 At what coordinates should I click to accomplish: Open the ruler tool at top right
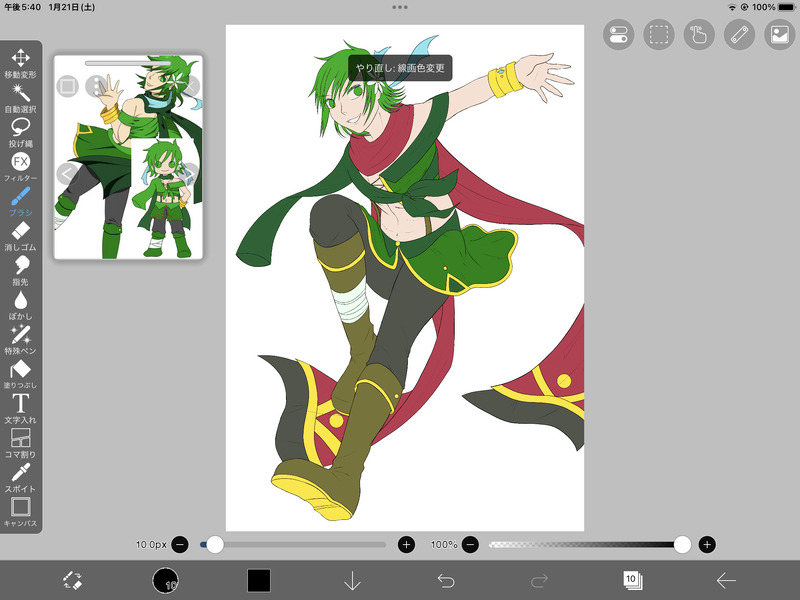coord(739,35)
